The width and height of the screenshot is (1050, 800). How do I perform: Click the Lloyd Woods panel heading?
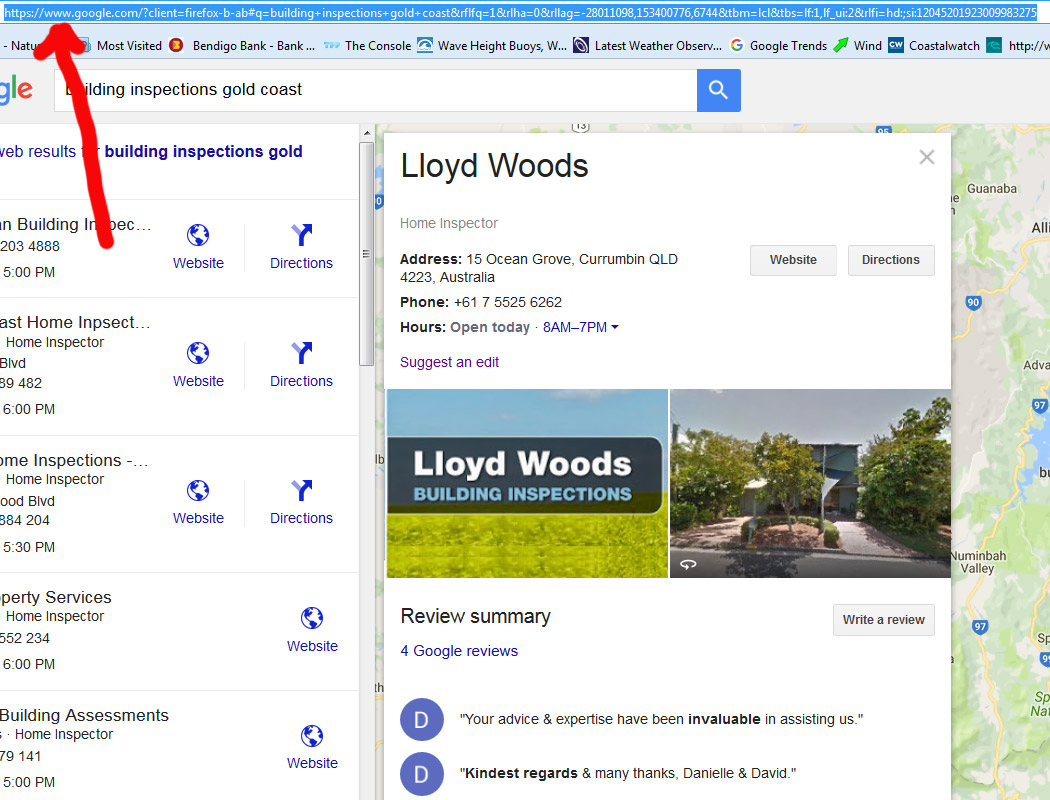(494, 165)
